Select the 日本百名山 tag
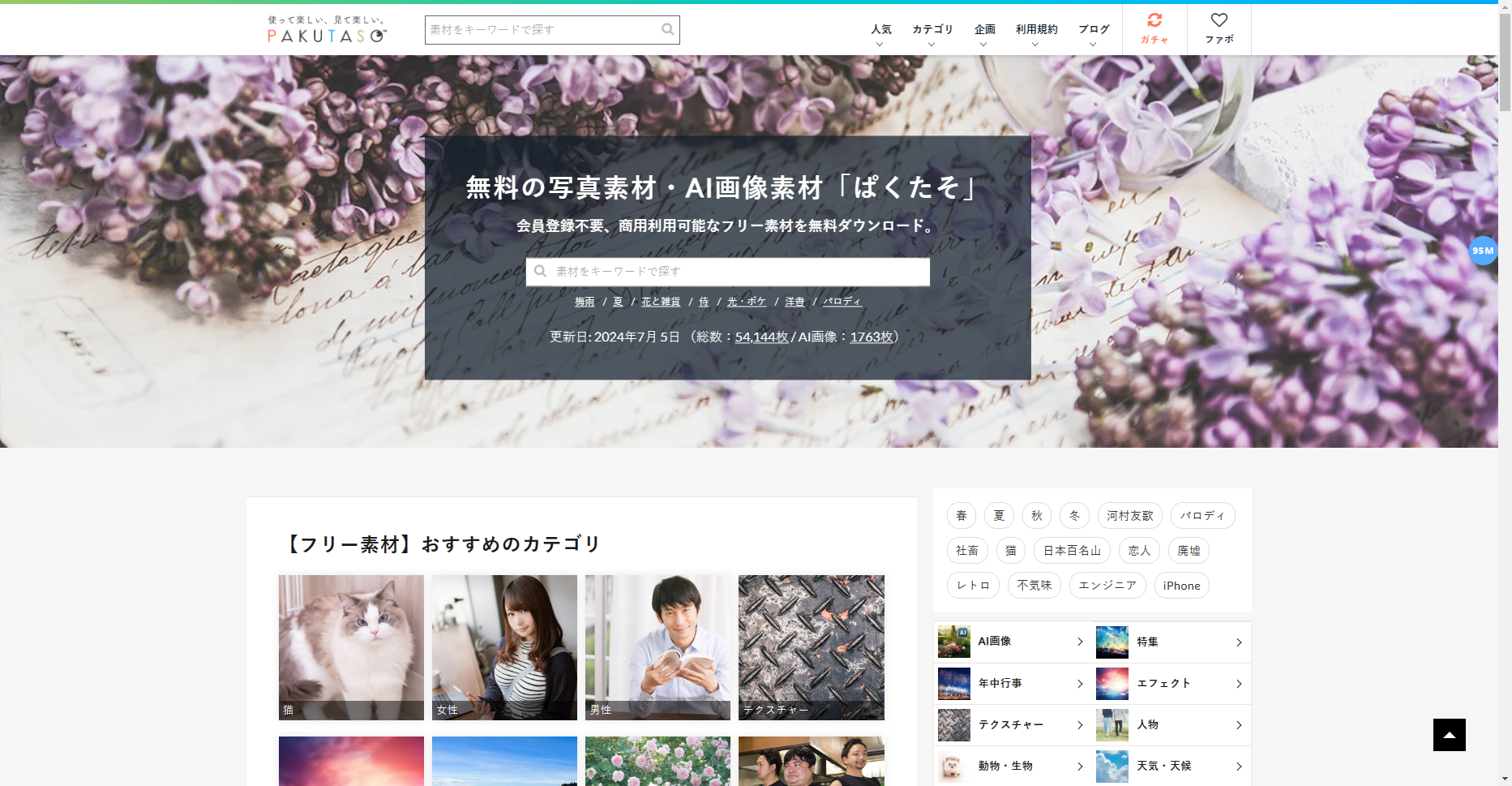Viewport: 1512px width, 786px height. click(1072, 551)
